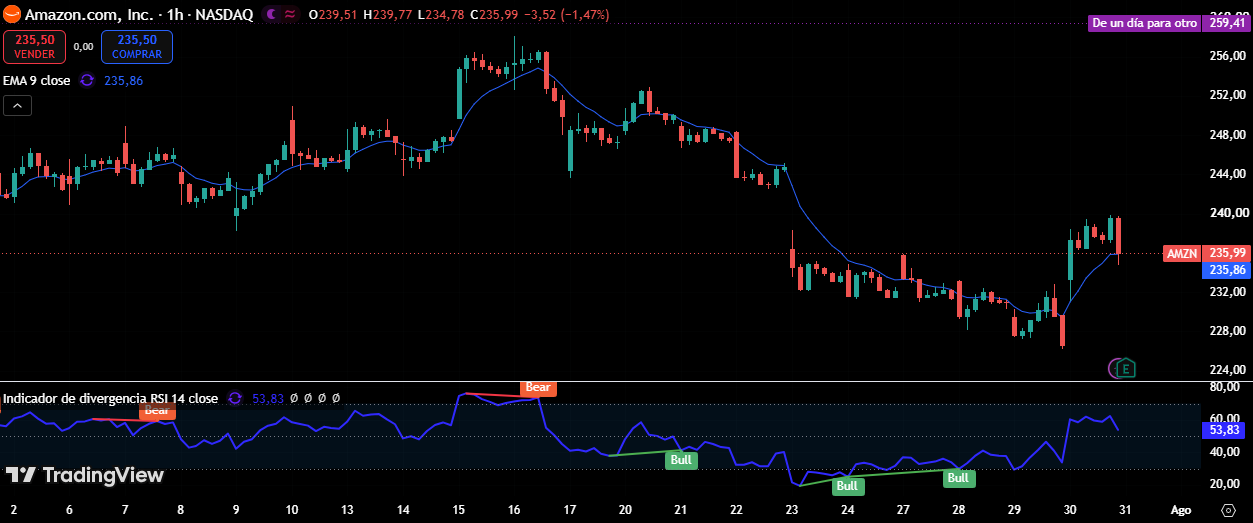This screenshot has width=1253, height=523.
Task: Open chart settings gear on time axis
Action: [x=1228, y=510]
